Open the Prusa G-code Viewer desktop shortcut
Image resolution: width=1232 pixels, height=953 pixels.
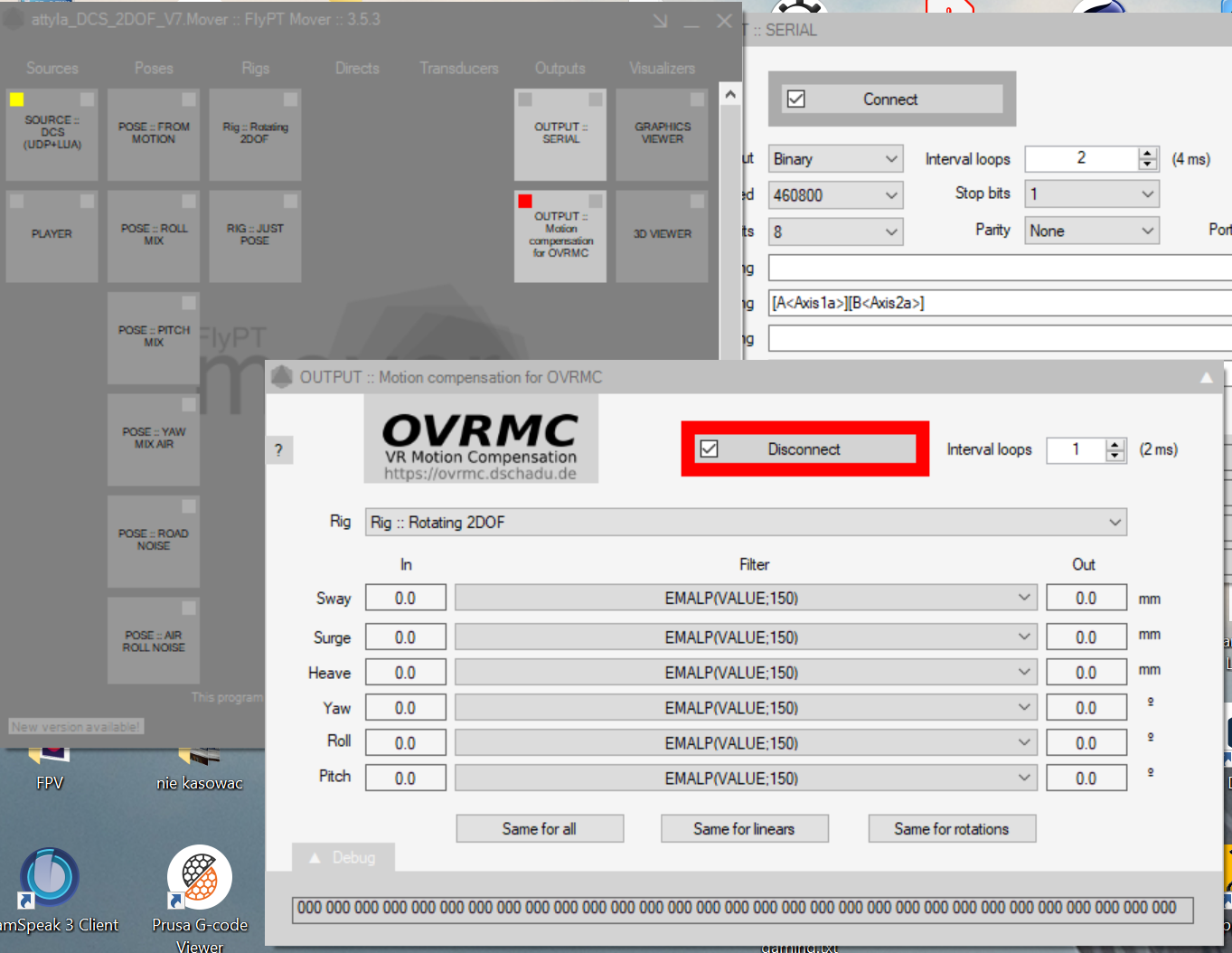(x=200, y=898)
